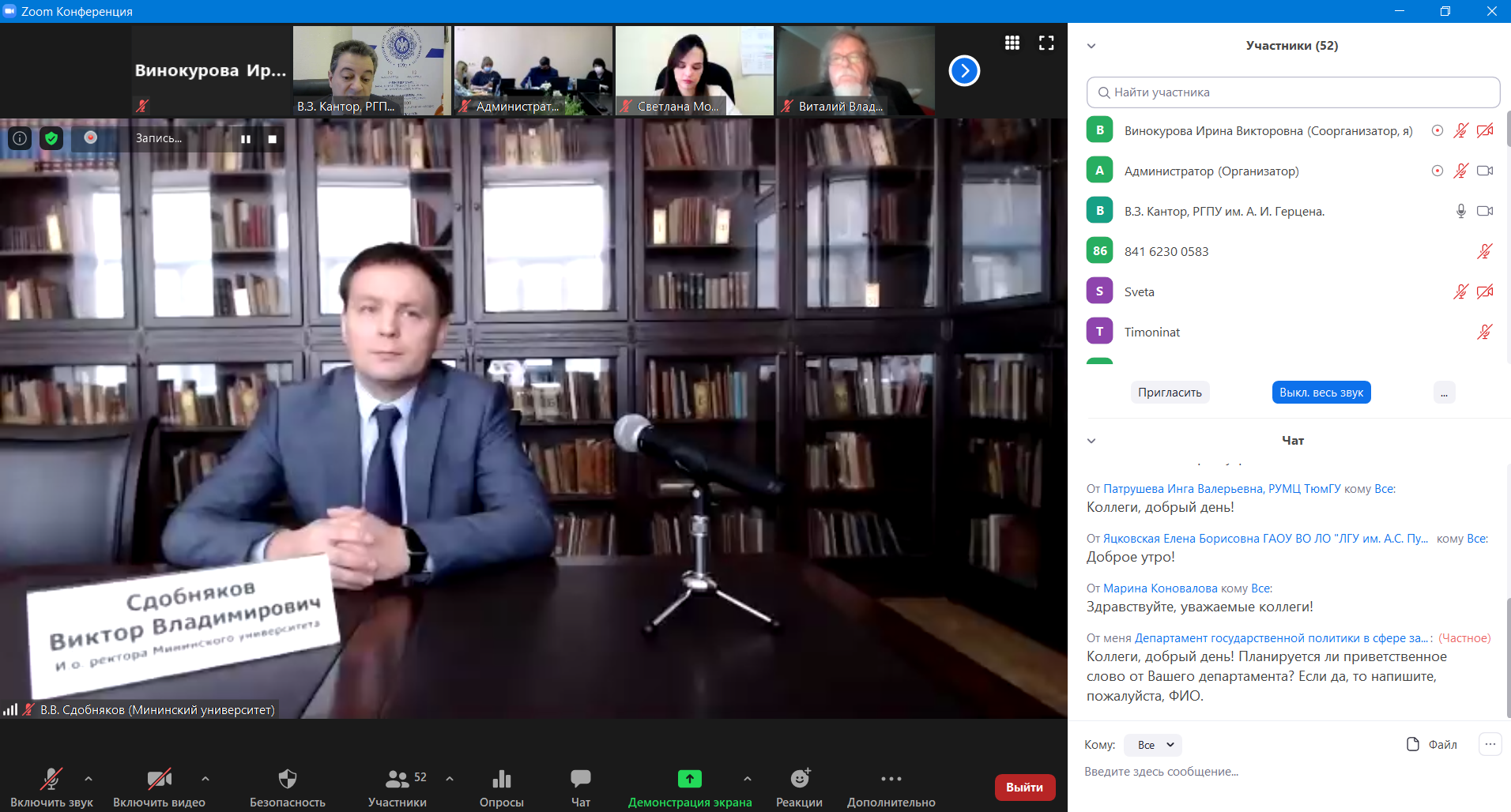Pause the recording

tap(246, 139)
